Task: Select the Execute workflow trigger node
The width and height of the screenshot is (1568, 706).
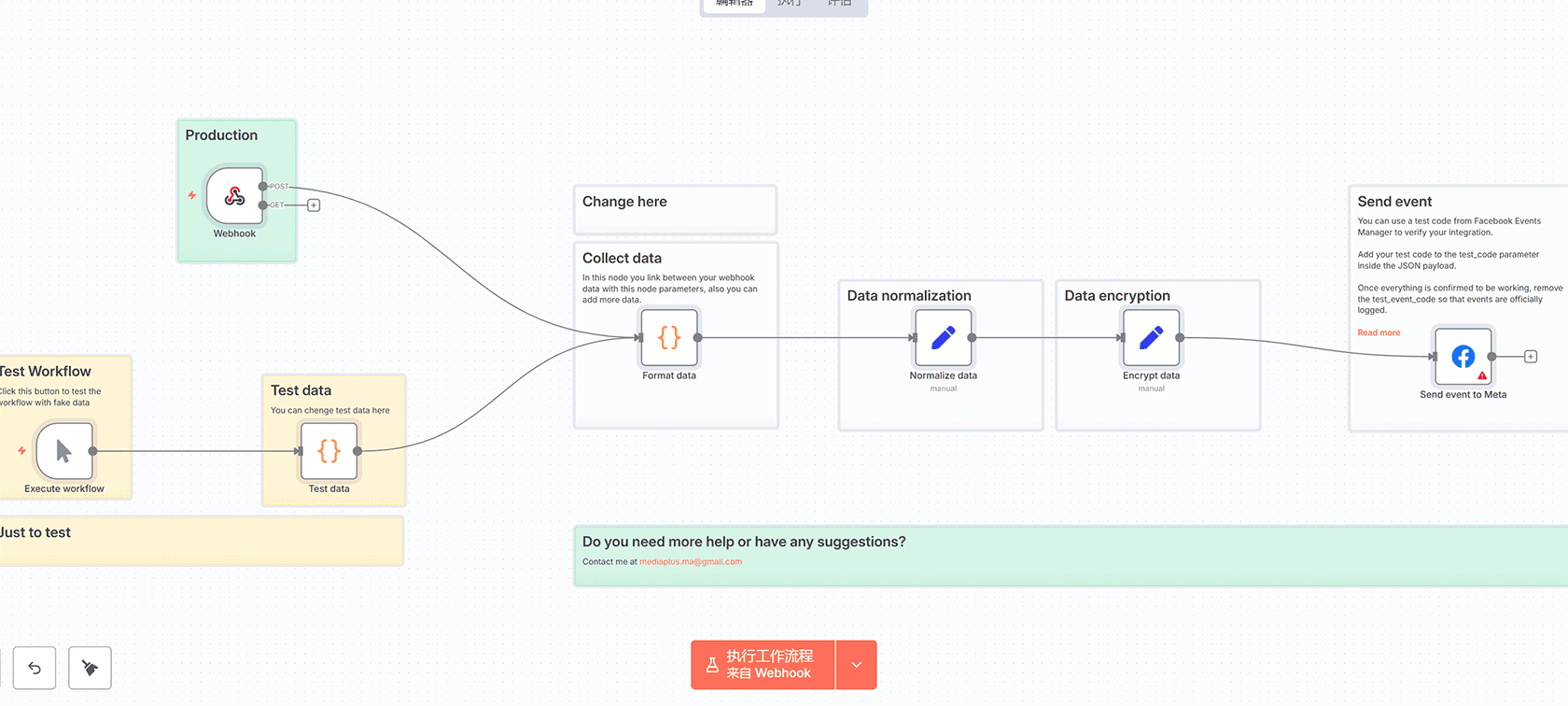Action: [x=63, y=451]
